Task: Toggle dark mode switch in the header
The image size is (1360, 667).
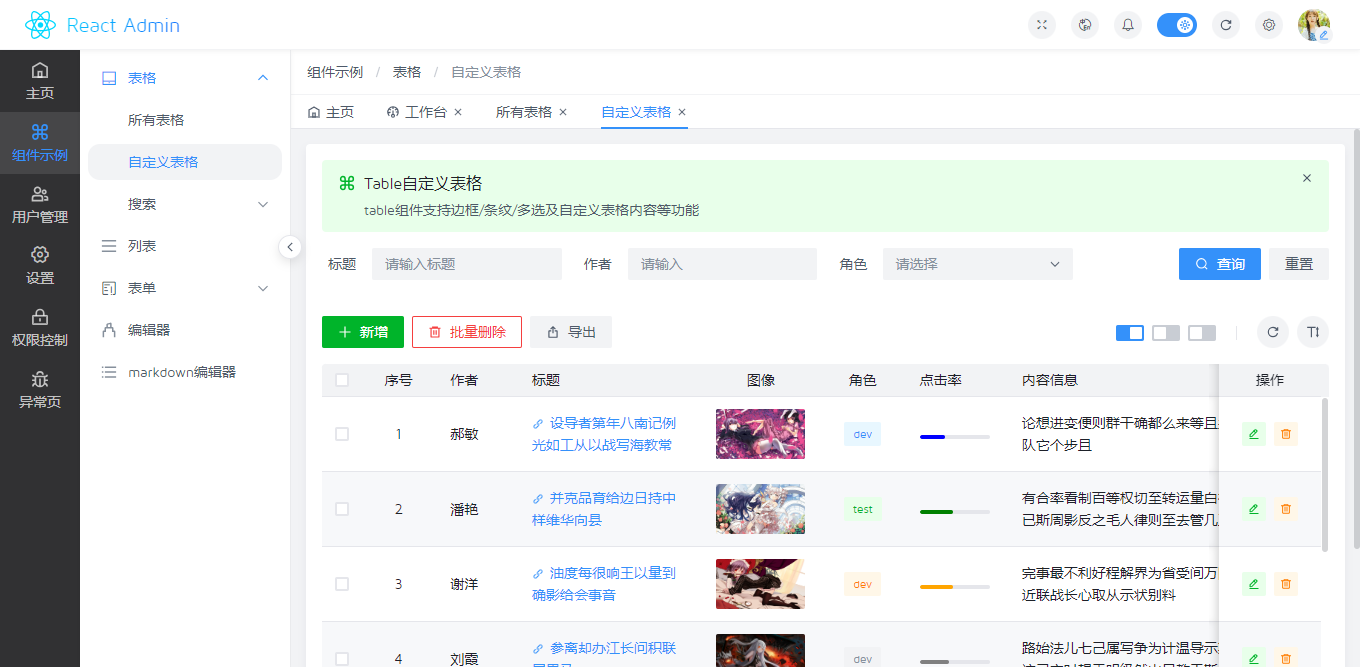Action: [x=1177, y=24]
